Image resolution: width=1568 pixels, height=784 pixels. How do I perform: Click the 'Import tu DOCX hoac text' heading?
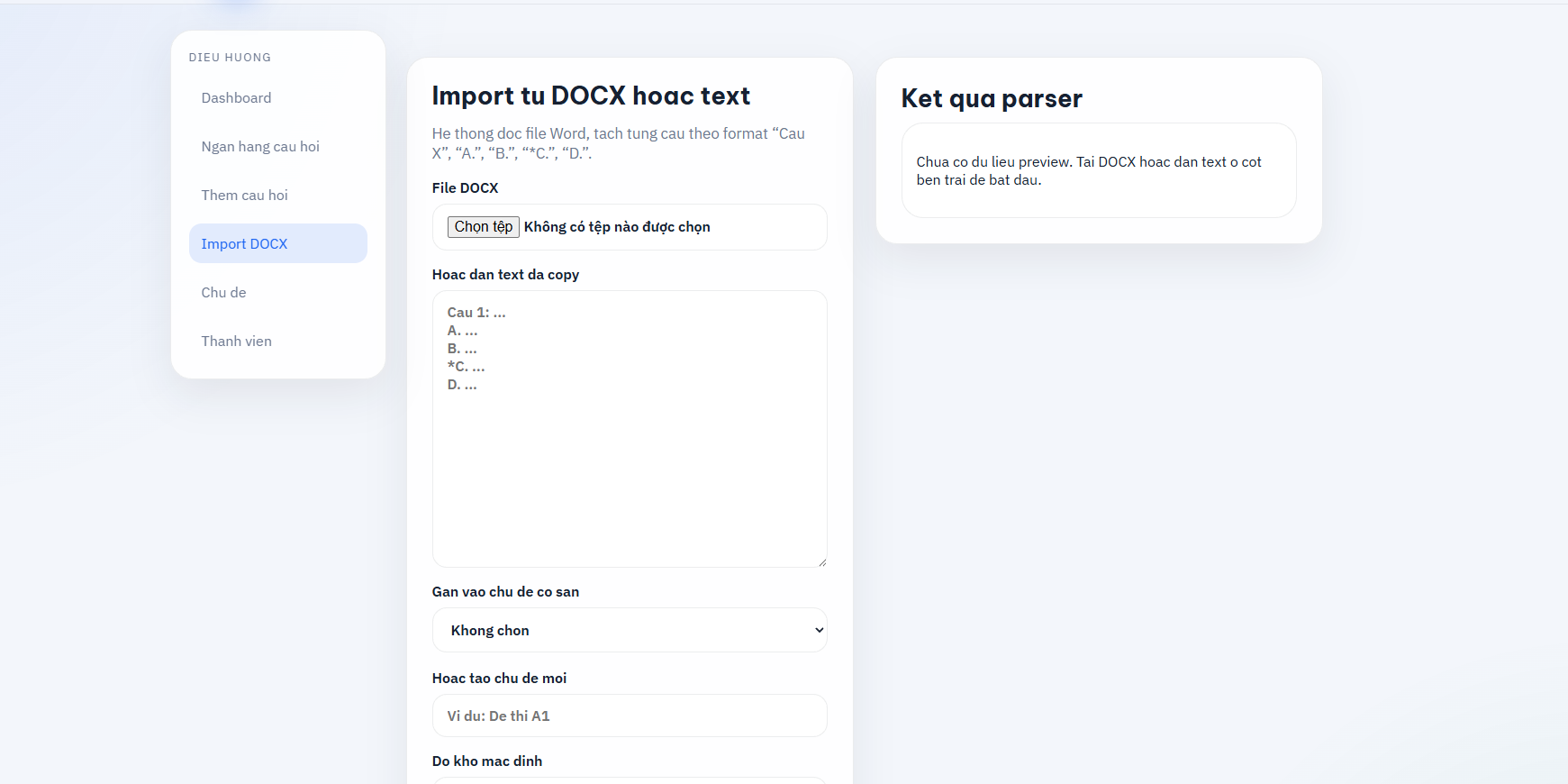[591, 96]
